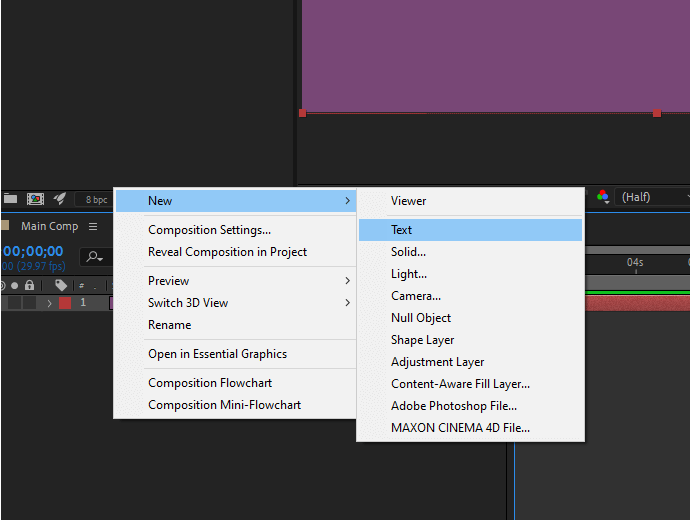690x520 pixels.
Task: Select Viewer in the New submenu
Action: click(x=470, y=201)
